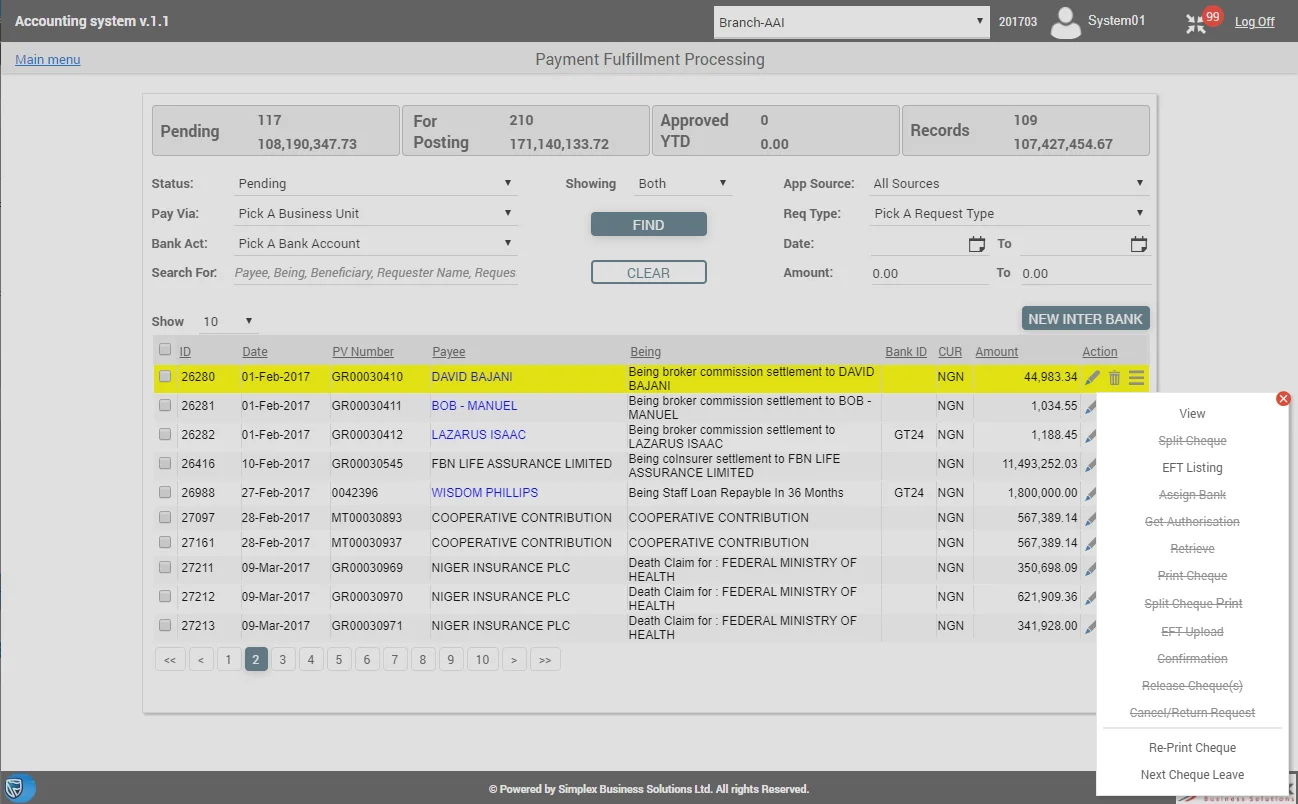
Task: Open the Status dropdown showing Pending
Action: click(375, 184)
